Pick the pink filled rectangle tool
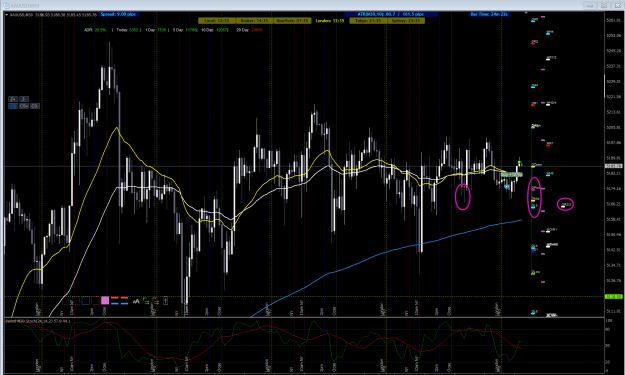This screenshot has height=375, width=625. tap(105, 300)
